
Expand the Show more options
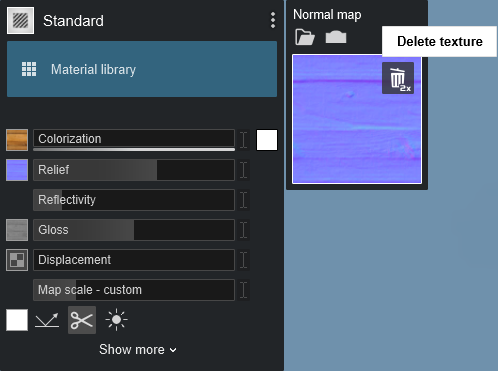pos(138,350)
